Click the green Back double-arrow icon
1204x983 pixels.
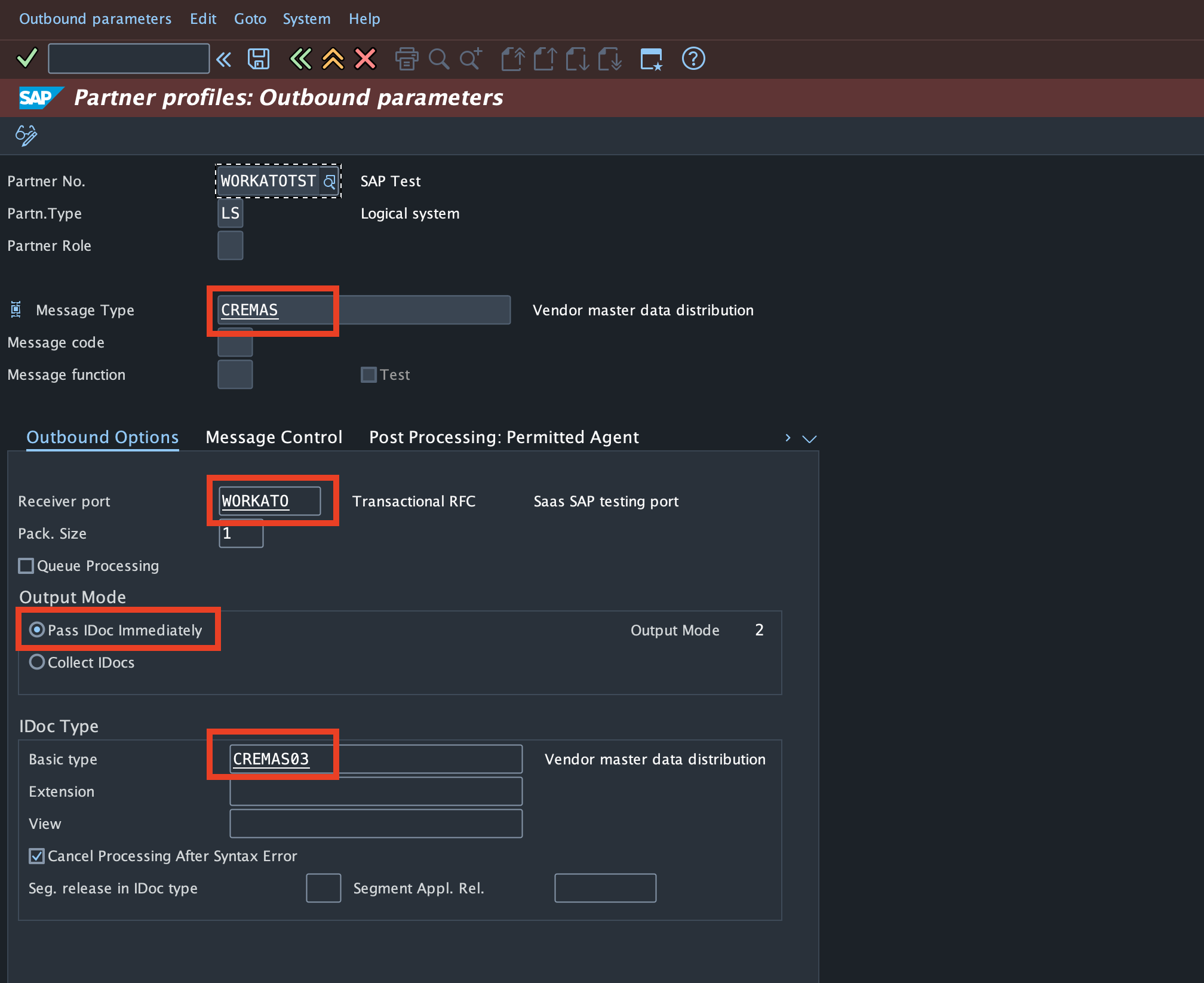(x=300, y=59)
